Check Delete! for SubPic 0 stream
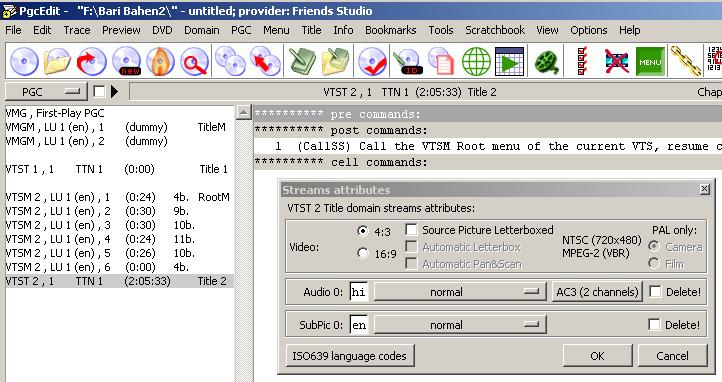This screenshot has width=722, height=382. click(x=654, y=324)
